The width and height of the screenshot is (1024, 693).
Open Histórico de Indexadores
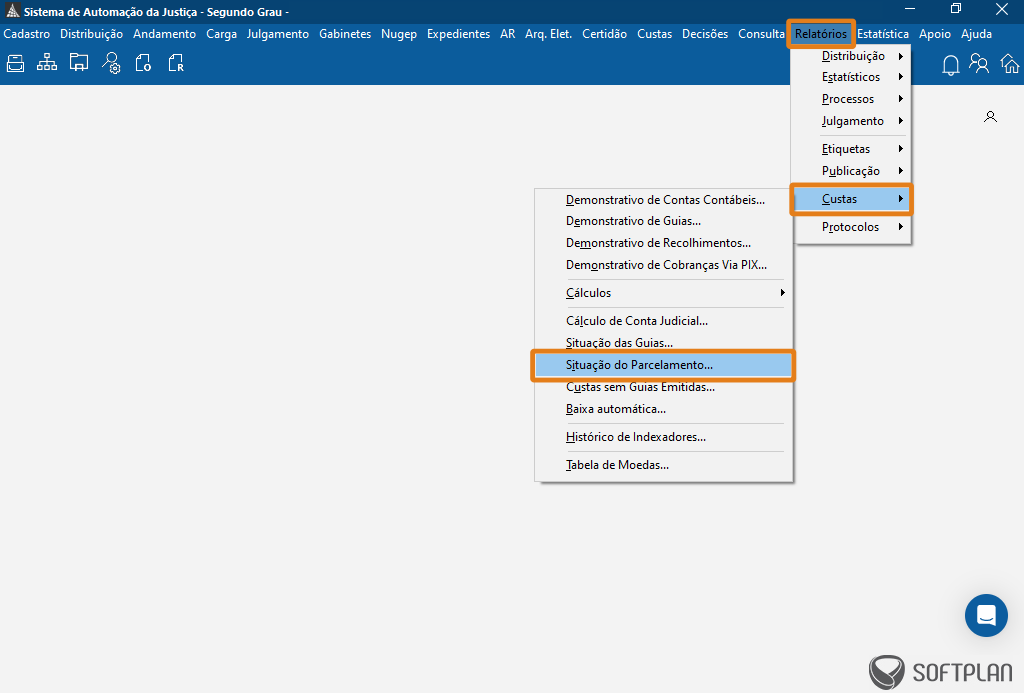pyautogui.click(x=664, y=438)
